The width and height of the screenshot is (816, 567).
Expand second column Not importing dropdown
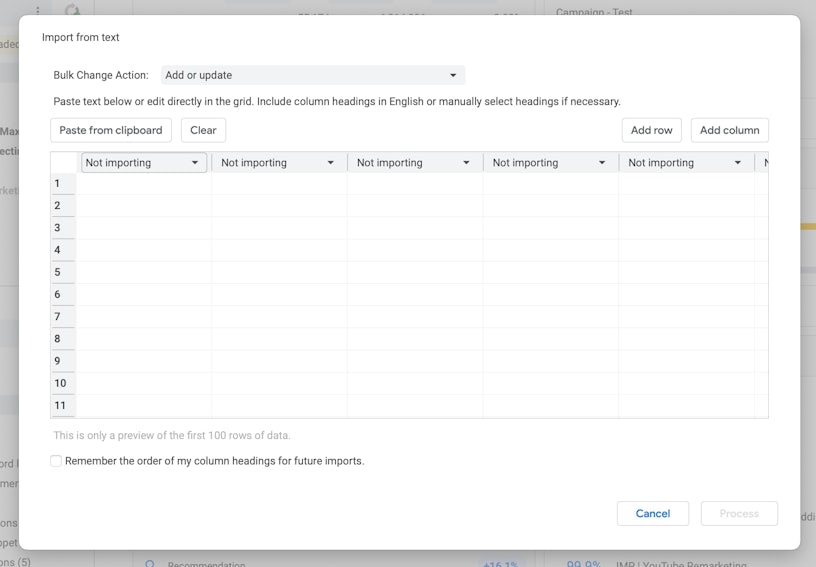click(278, 163)
